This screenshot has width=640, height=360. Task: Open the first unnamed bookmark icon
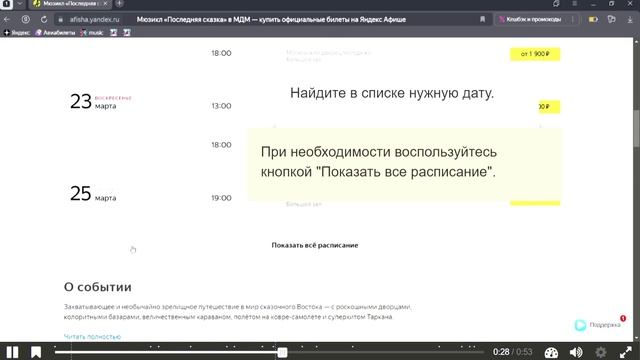coord(113,33)
